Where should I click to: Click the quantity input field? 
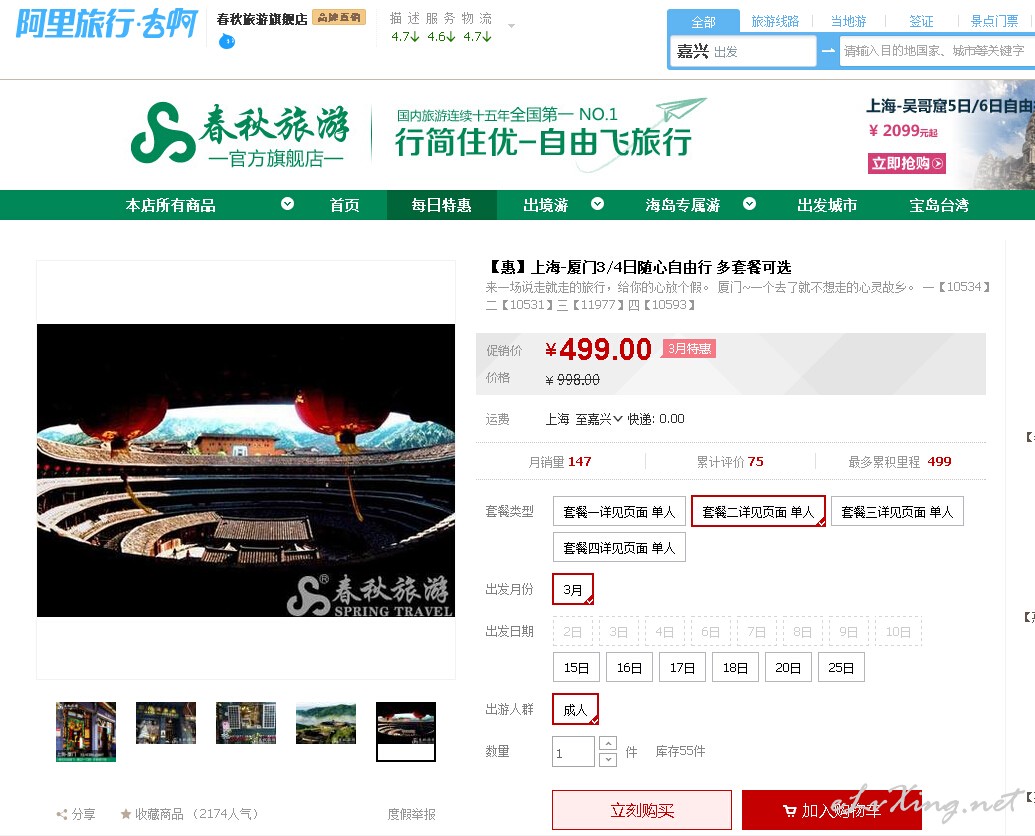(x=574, y=752)
